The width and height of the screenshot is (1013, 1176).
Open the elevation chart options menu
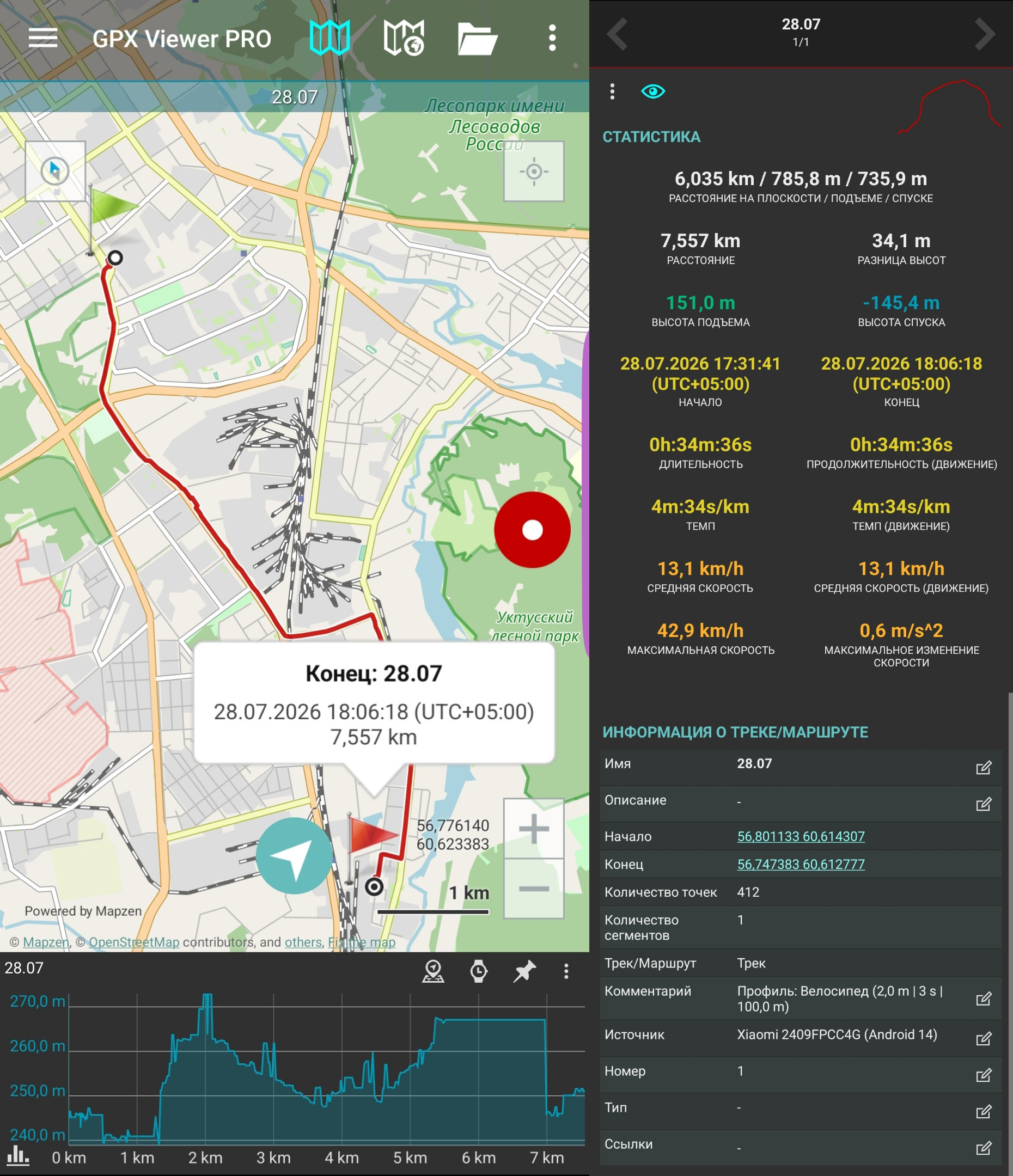pos(566,971)
